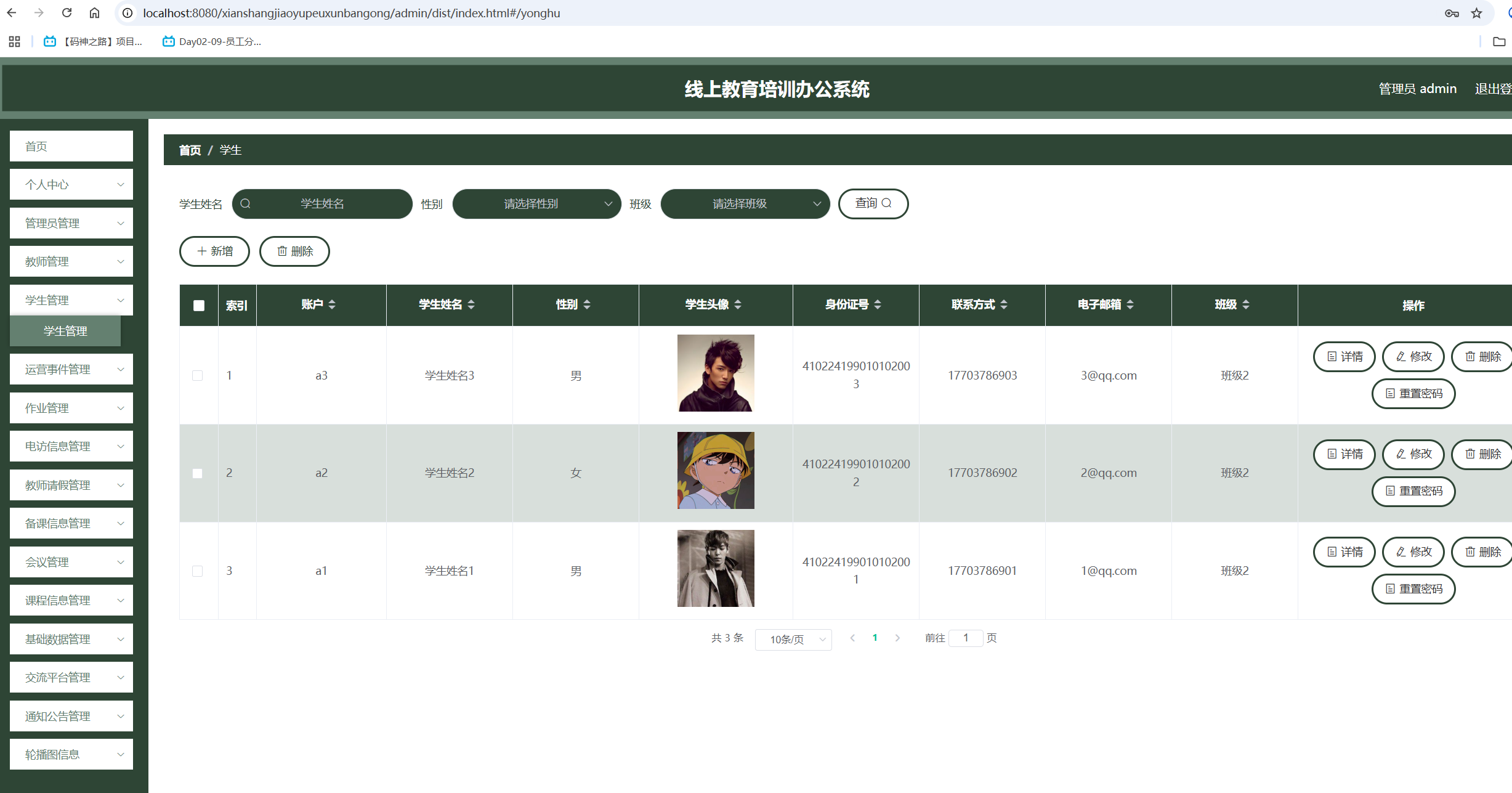Click the site info icon in address bar
The image size is (1512, 793).
click(127, 13)
